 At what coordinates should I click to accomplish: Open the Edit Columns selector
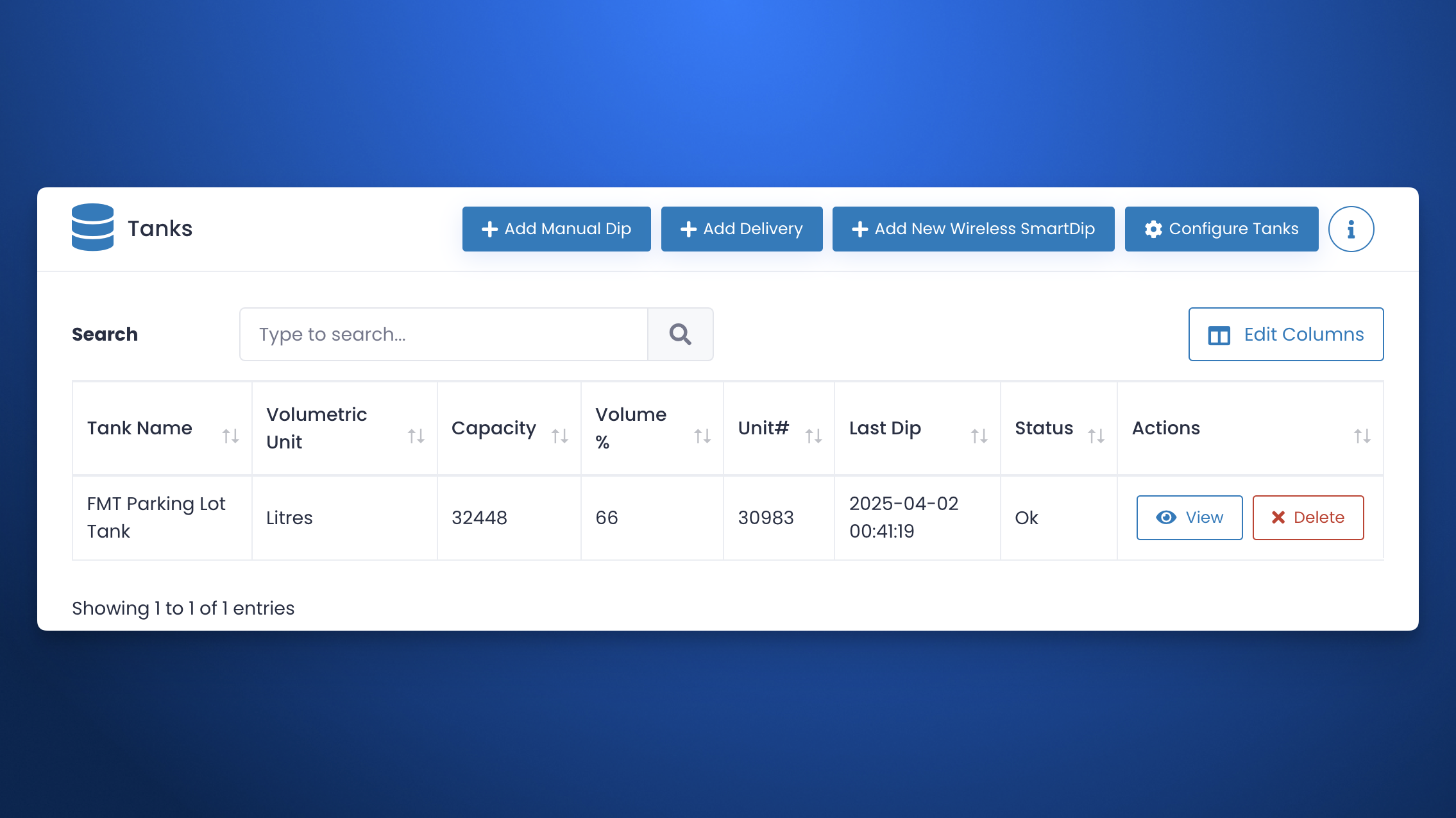1285,334
